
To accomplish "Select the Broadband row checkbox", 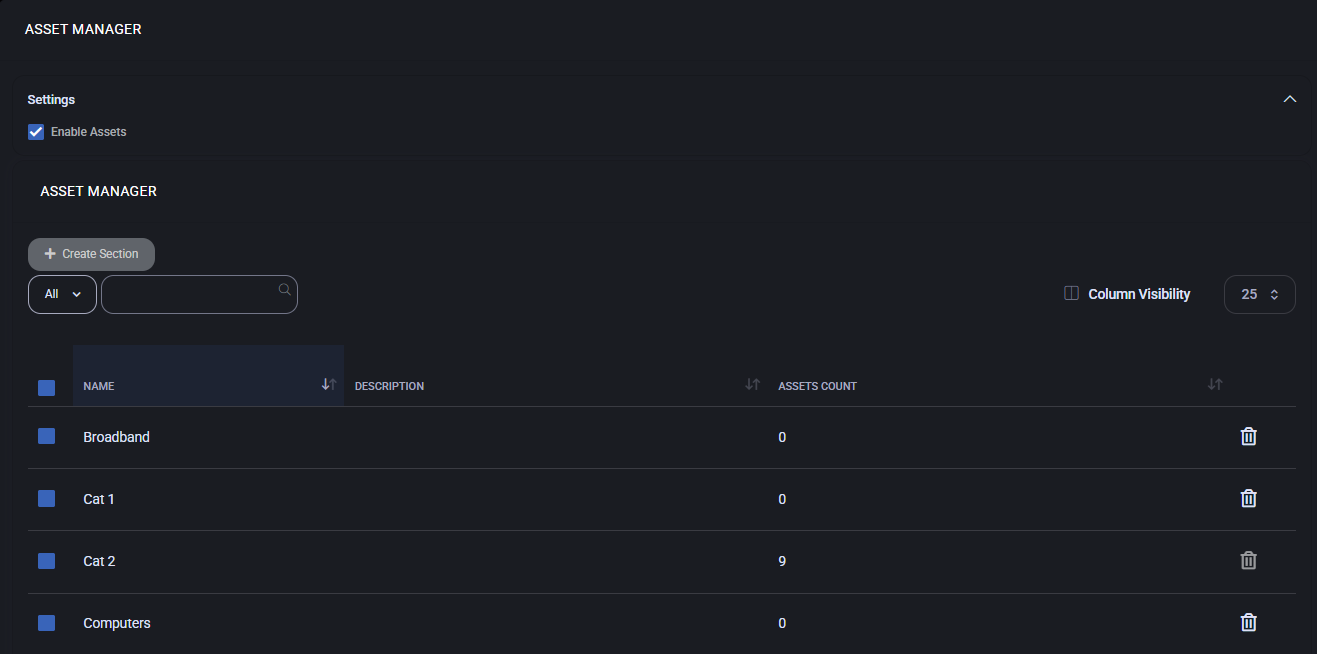I will click(x=46, y=436).
